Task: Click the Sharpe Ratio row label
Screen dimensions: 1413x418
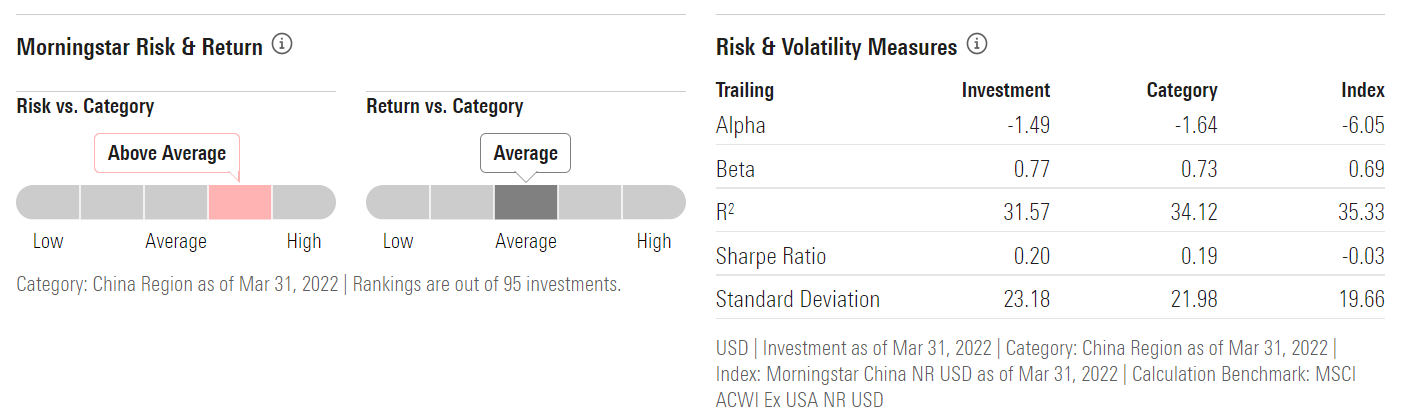Action: coord(772,256)
